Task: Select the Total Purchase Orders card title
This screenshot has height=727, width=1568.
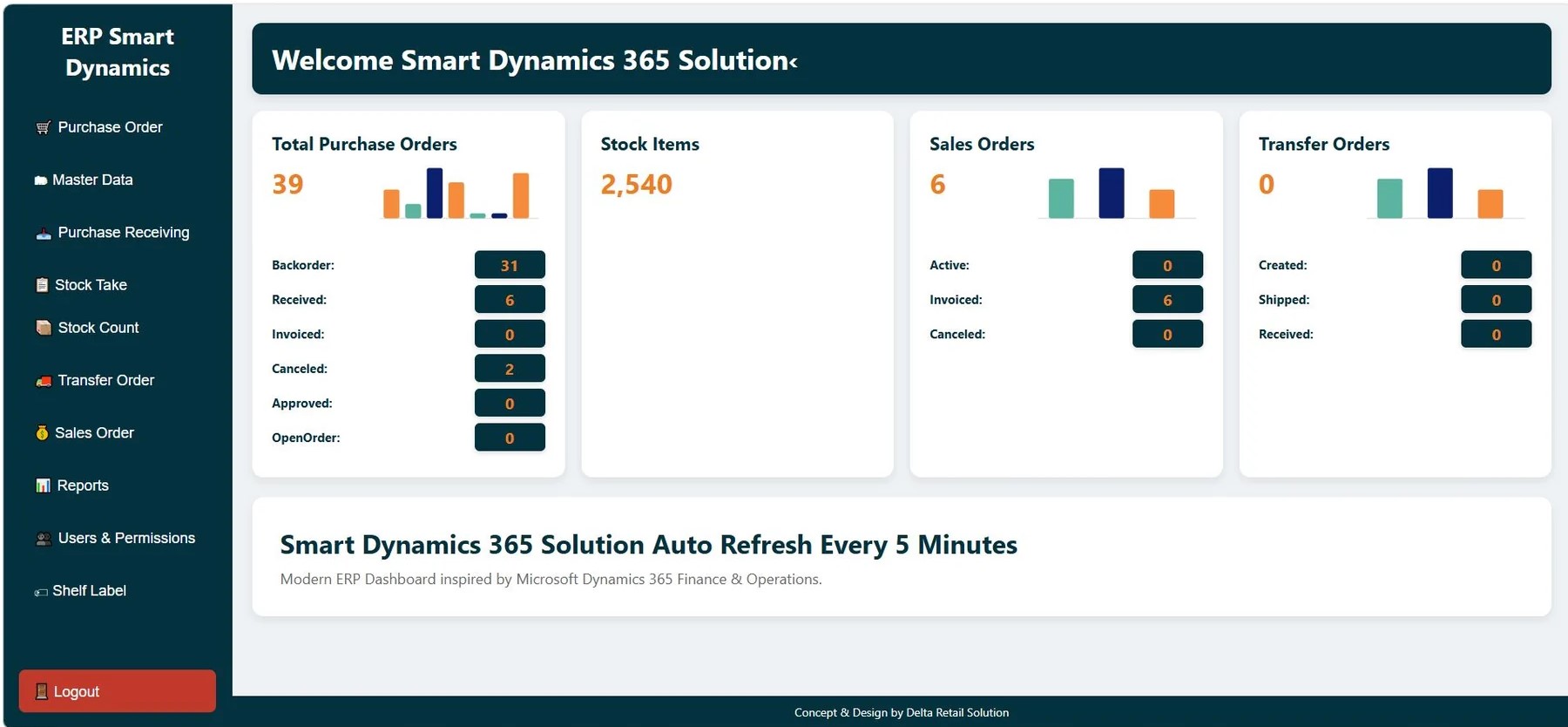Action: pos(364,144)
